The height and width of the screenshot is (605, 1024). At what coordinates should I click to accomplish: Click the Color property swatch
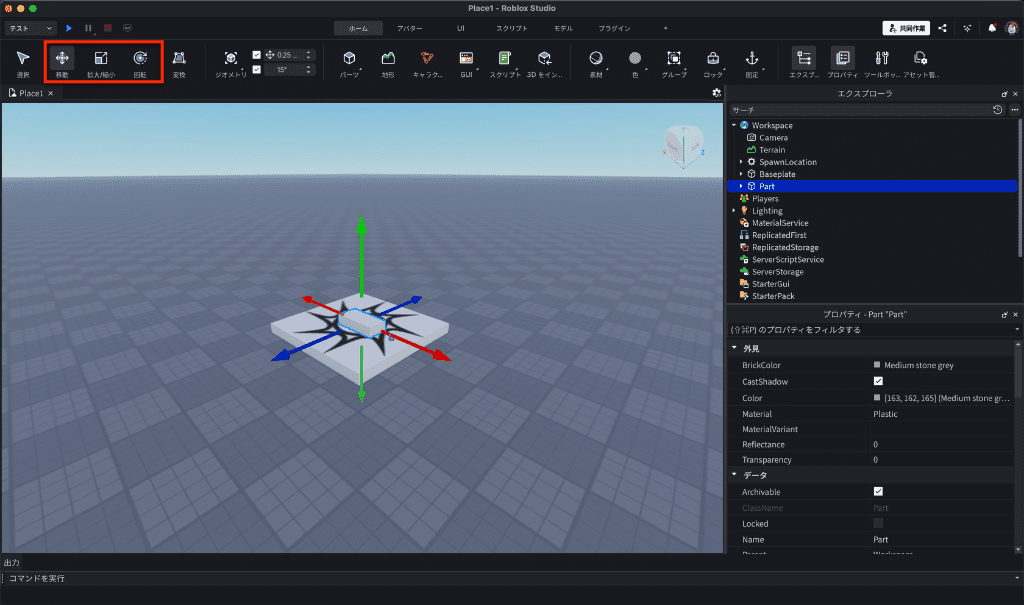pyautogui.click(x=877, y=398)
